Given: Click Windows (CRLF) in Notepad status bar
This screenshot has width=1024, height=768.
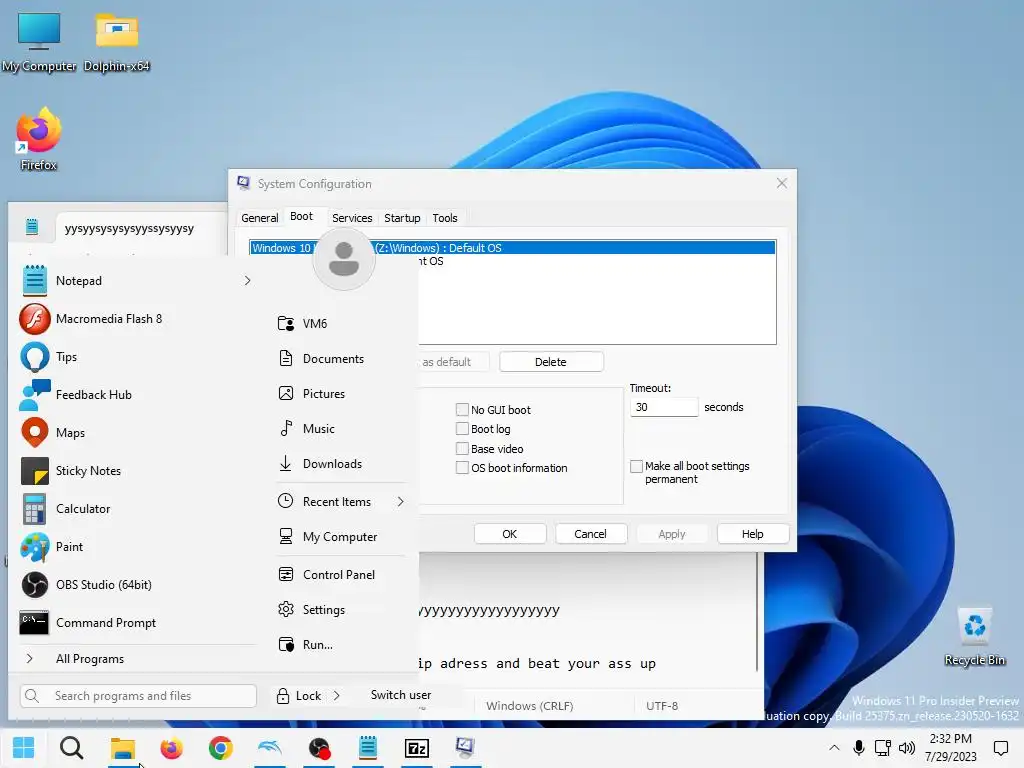Looking at the screenshot, I should 530,706.
